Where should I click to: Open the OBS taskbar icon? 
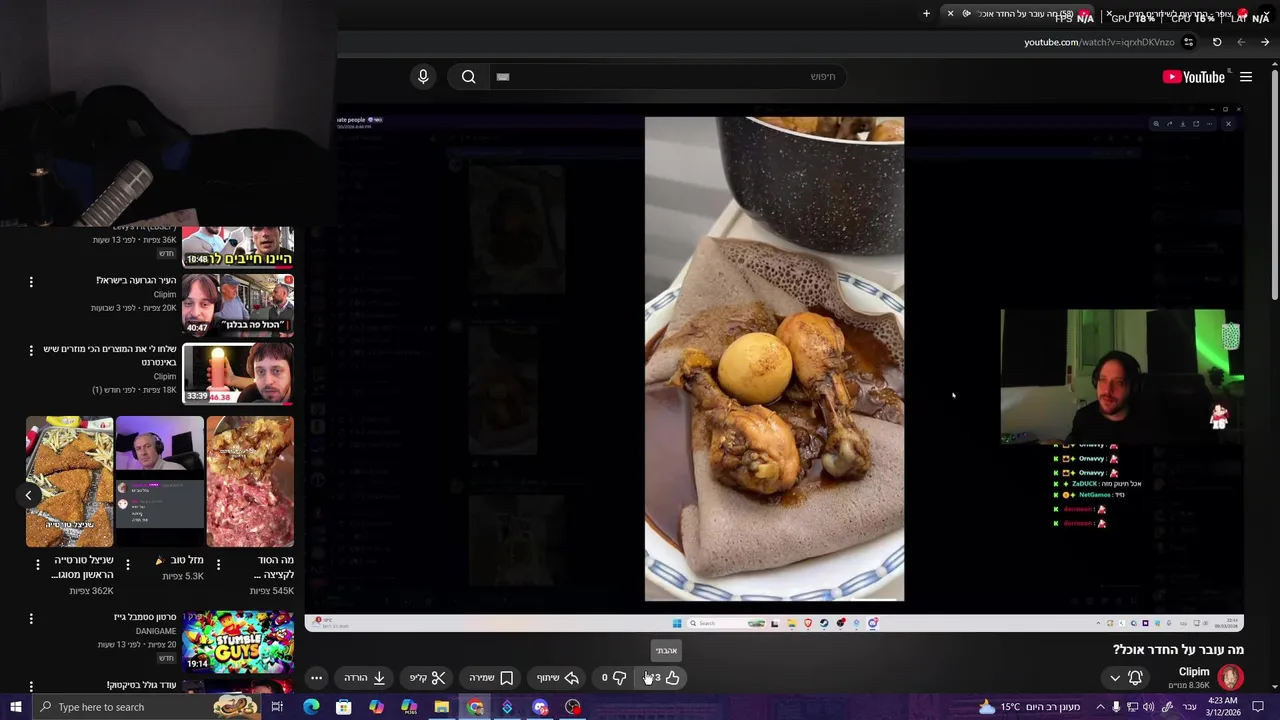click(573, 707)
